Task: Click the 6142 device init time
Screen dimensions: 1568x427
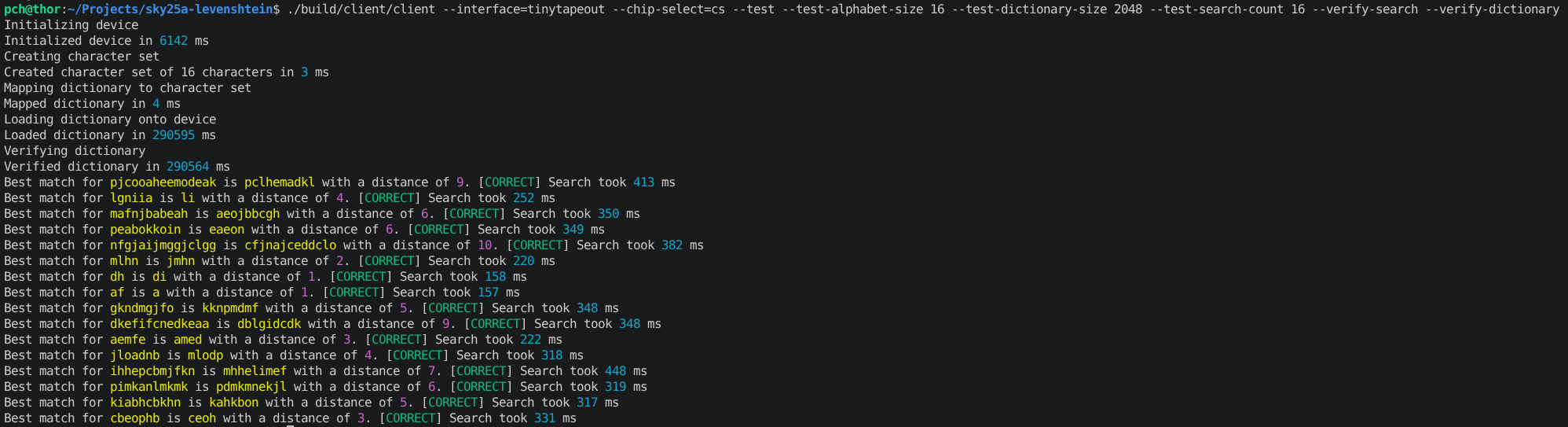Action: pos(174,41)
